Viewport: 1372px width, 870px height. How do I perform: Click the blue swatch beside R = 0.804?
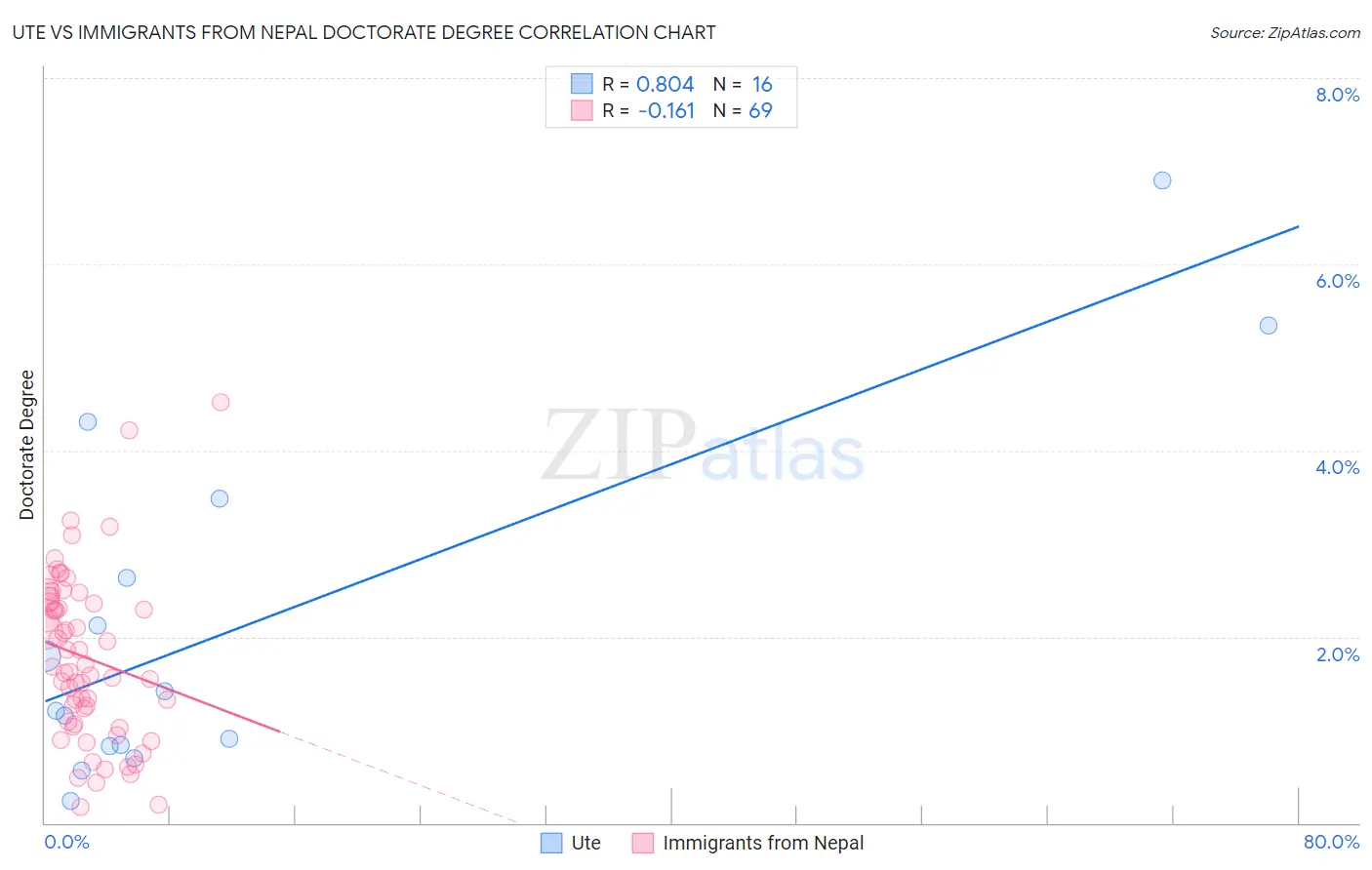[582, 84]
